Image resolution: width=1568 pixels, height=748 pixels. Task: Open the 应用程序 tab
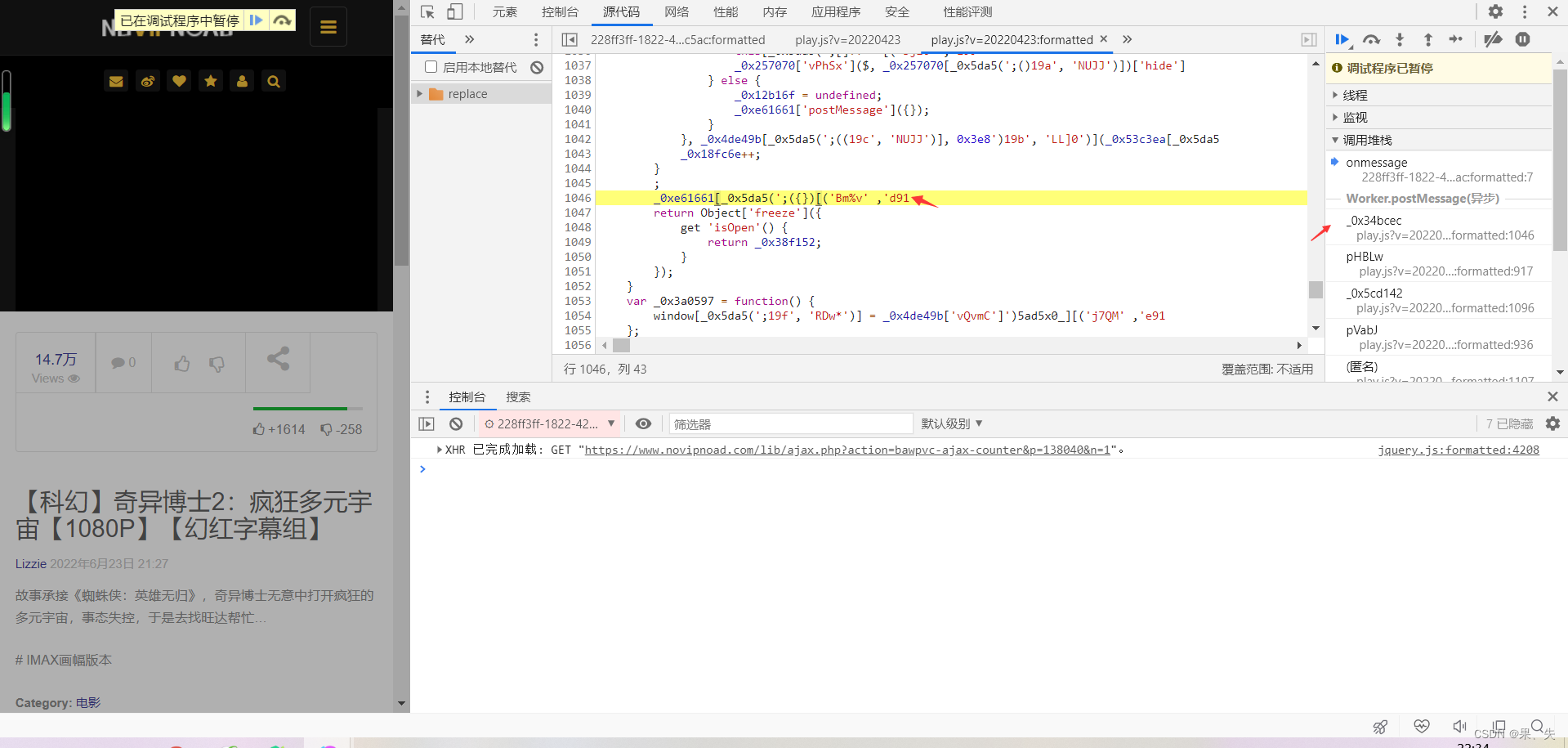pyautogui.click(x=836, y=11)
